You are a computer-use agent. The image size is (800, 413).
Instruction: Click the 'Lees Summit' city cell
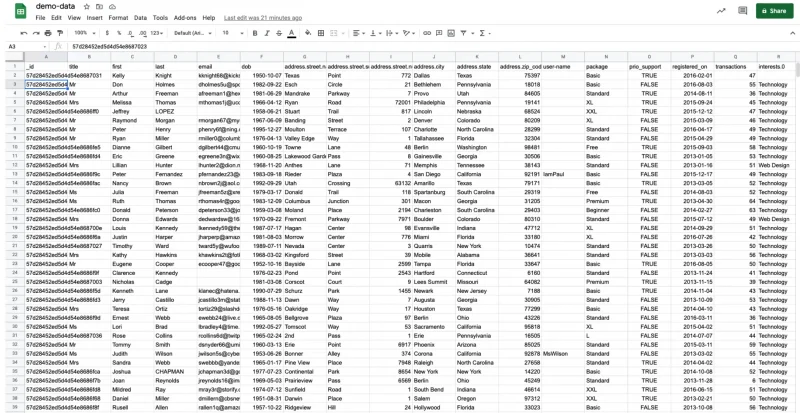tap(434, 282)
